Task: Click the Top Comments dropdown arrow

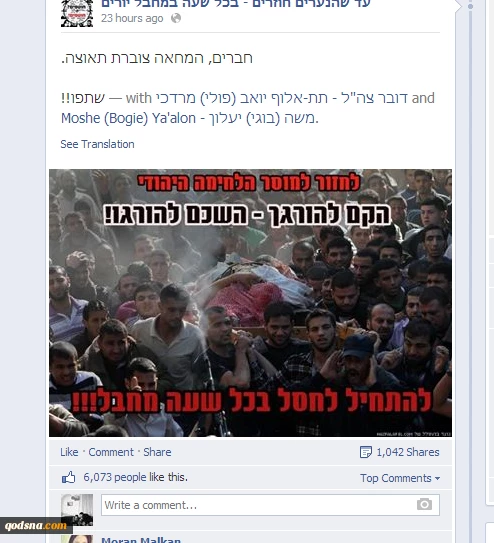Action: tap(437, 479)
